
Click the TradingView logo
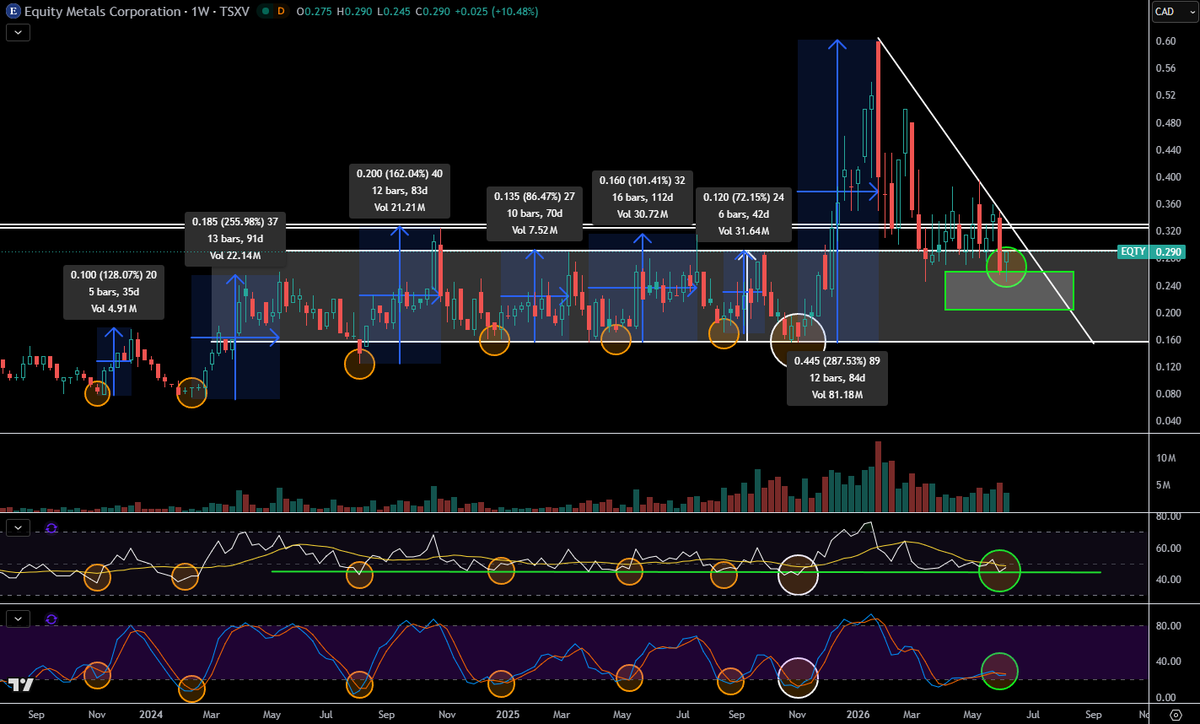(x=19, y=685)
